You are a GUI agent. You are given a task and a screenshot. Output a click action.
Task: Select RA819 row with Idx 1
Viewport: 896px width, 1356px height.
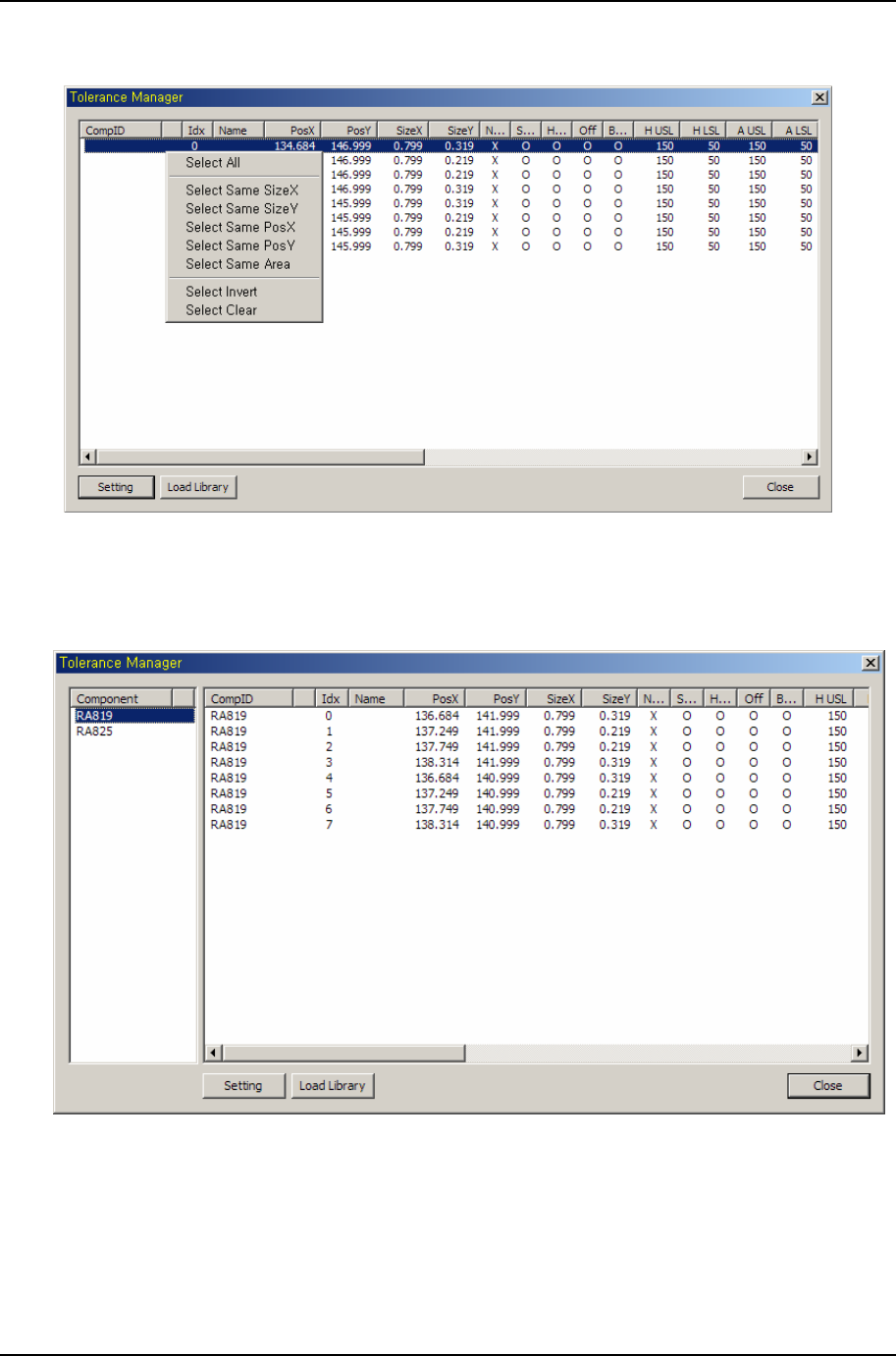[x=536, y=732]
